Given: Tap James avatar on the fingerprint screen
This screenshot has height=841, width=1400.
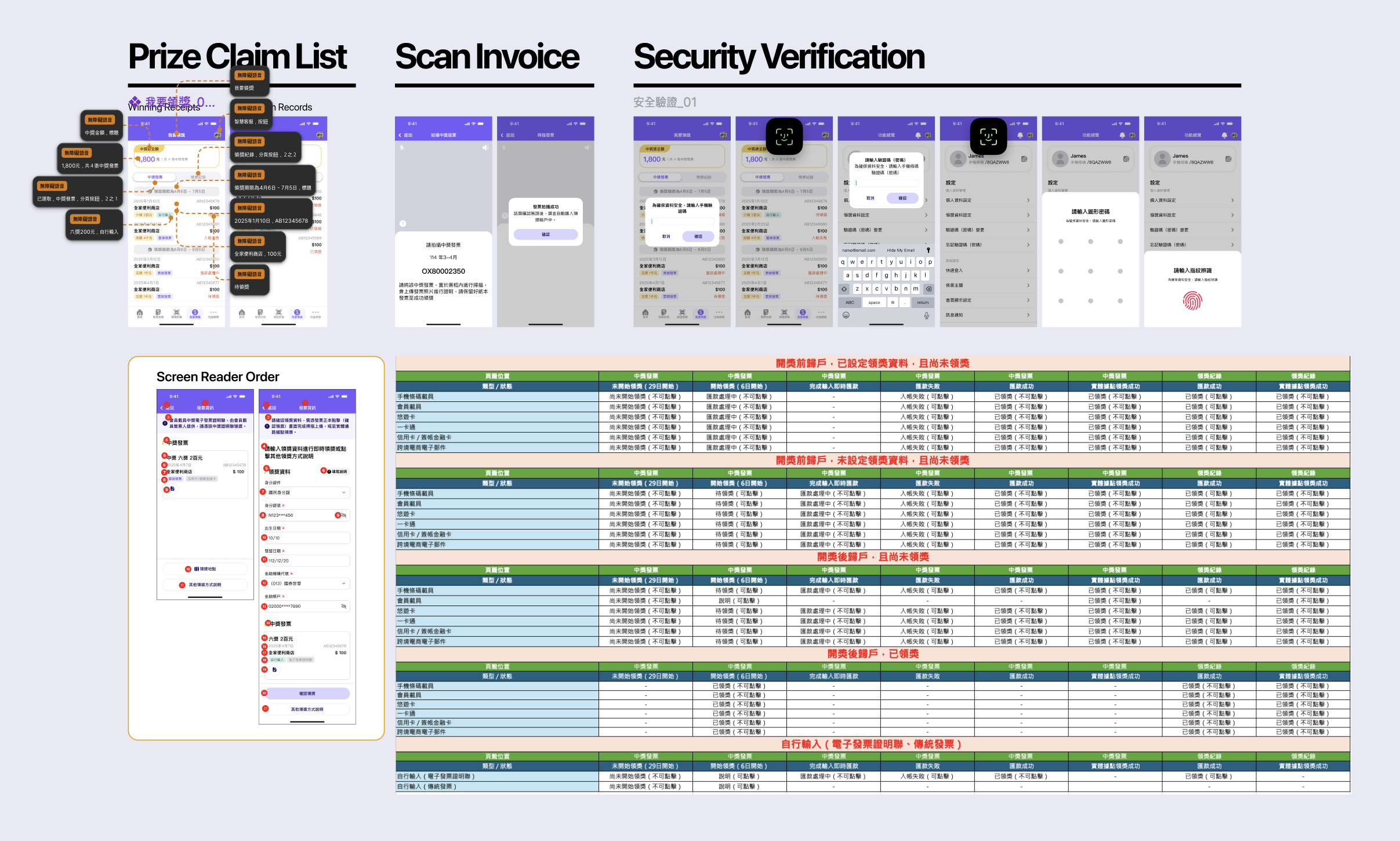Looking at the screenshot, I should pos(1162,159).
